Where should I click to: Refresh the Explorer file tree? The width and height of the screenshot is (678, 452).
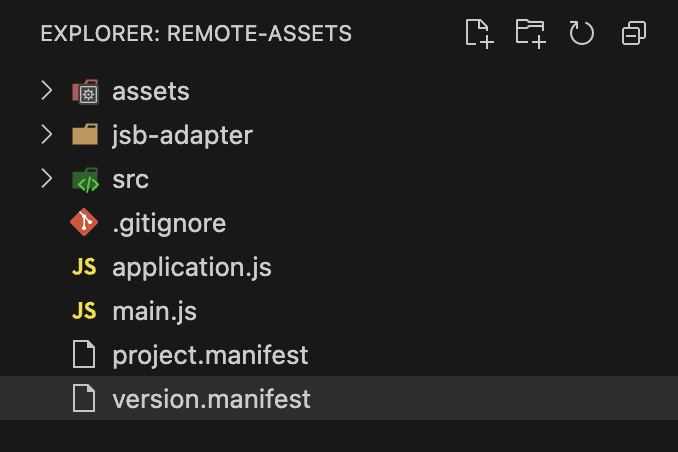coord(582,34)
